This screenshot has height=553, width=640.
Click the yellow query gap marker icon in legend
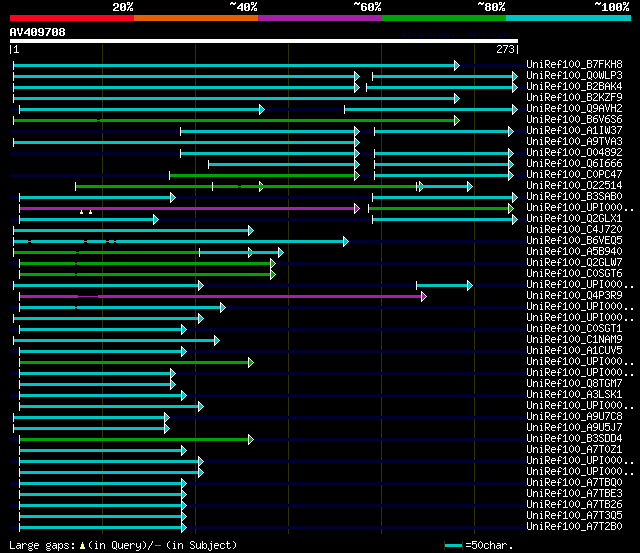click(82, 545)
